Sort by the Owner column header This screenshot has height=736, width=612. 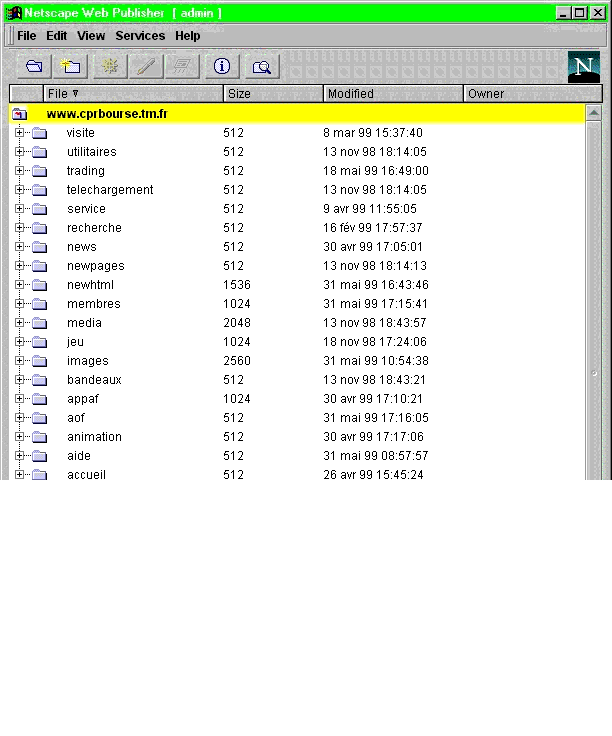[x=533, y=94]
